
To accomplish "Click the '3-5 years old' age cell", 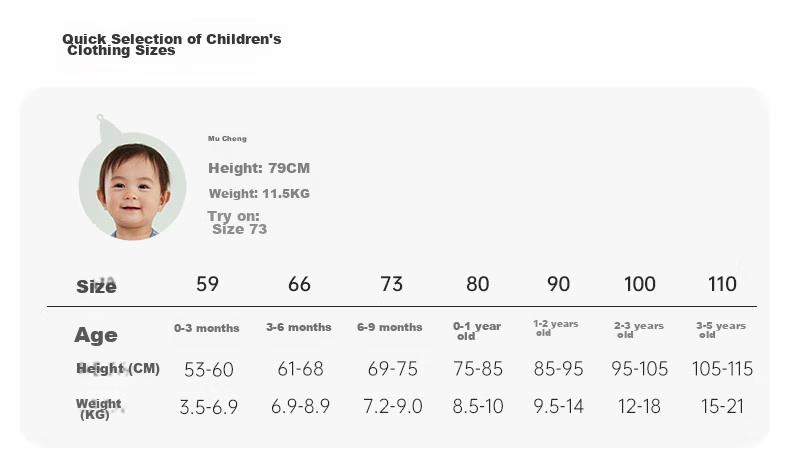I will pyautogui.click(x=721, y=330).
